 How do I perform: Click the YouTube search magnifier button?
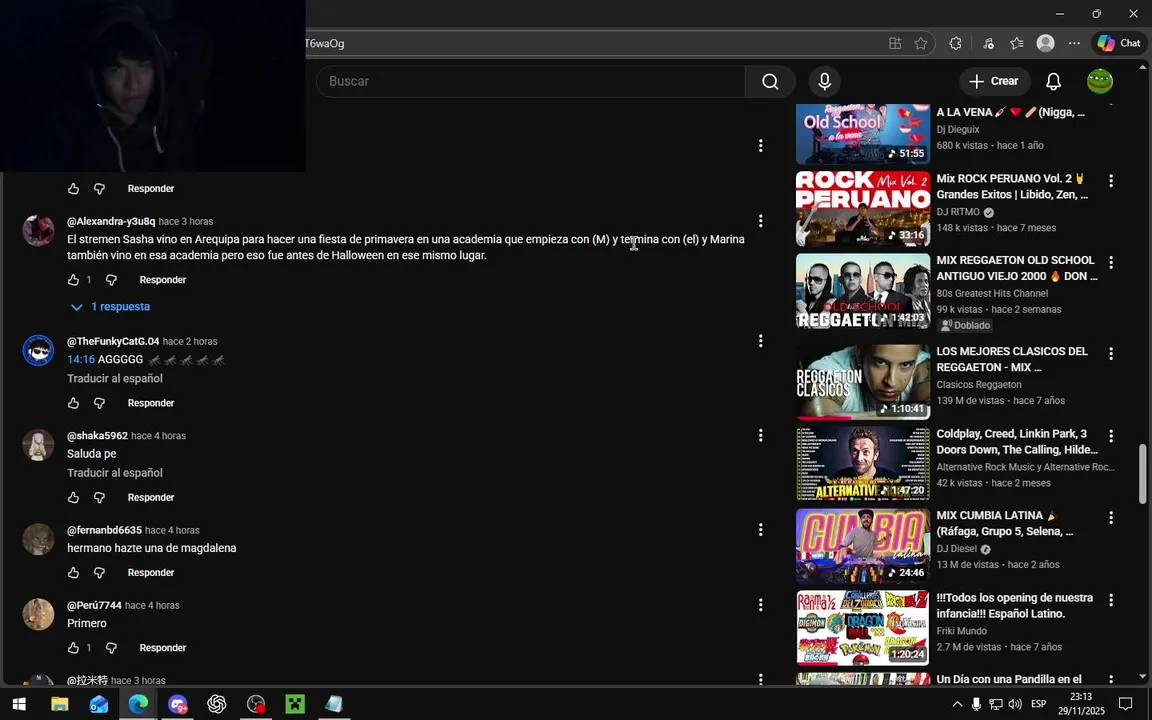click(x=770, y=82)
